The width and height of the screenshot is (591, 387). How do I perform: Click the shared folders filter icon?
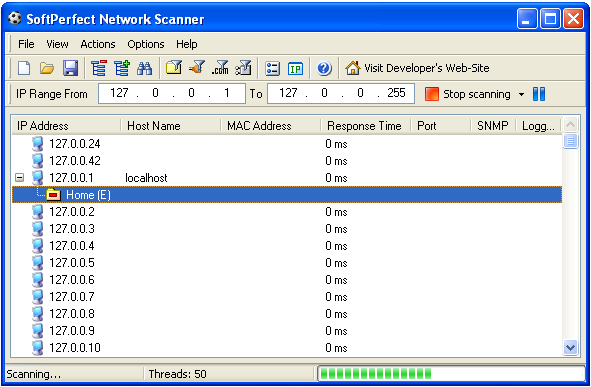pyautogui.click(x=174, y=68)
